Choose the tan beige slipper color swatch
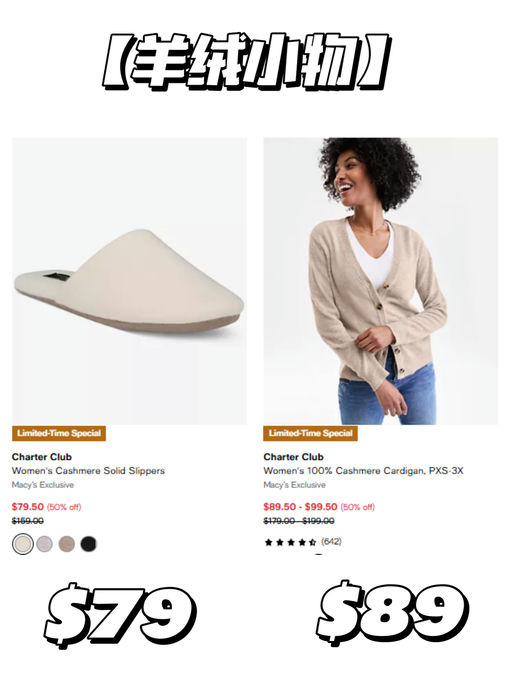The height and width of the screenshot is (683, 512). pos(67,544)
